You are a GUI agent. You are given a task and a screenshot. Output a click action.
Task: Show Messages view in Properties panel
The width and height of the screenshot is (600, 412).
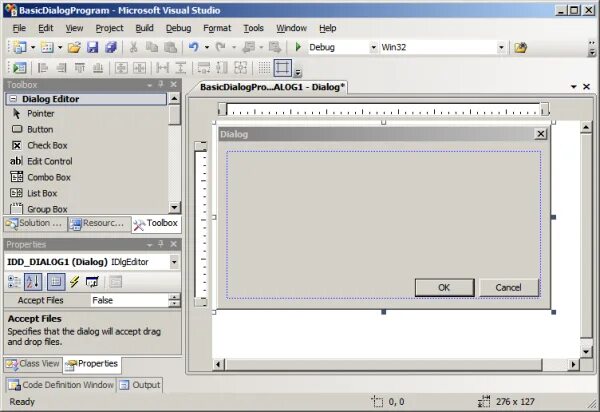pyautogui.click(x=92, y=282)
